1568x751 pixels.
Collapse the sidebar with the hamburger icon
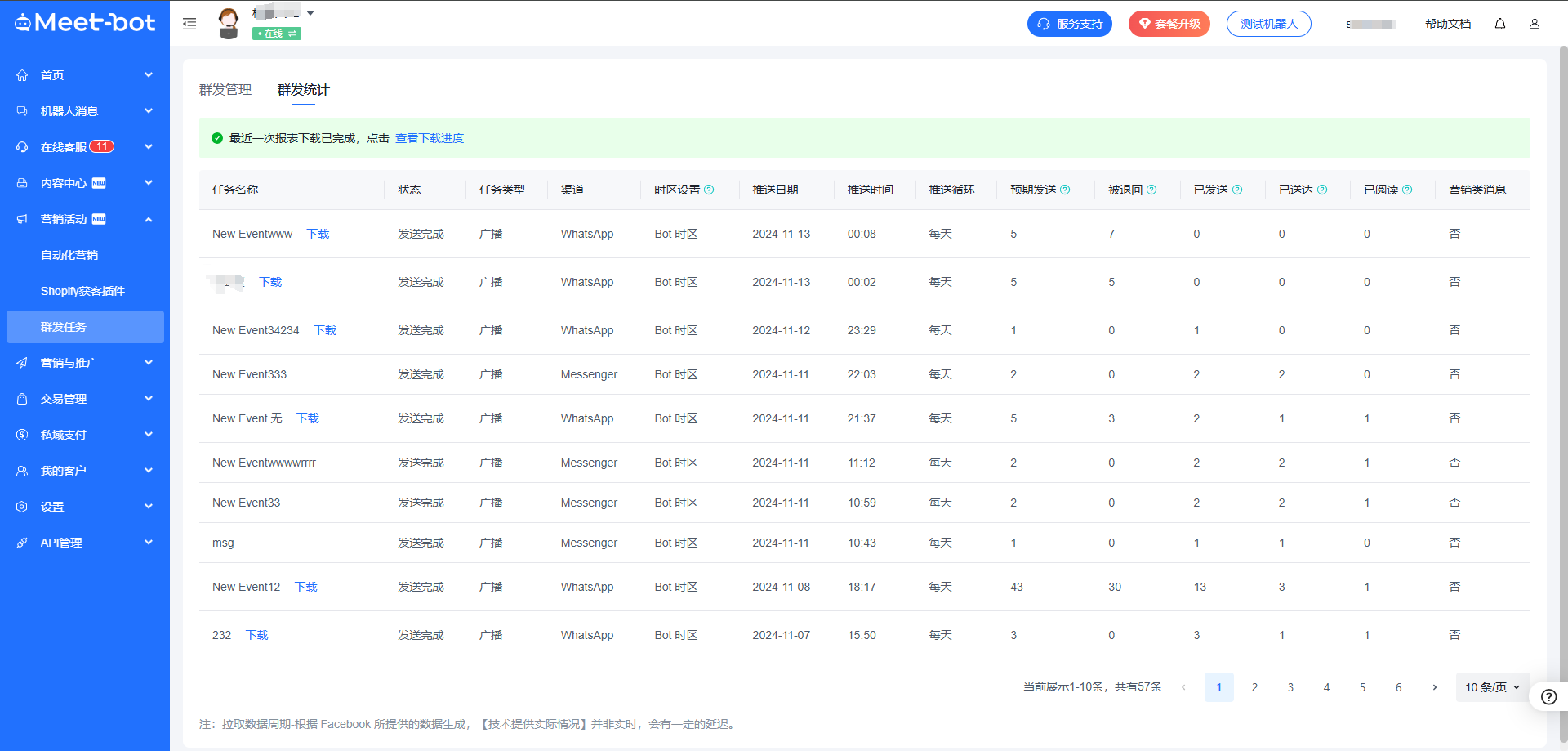coord(189,24)
